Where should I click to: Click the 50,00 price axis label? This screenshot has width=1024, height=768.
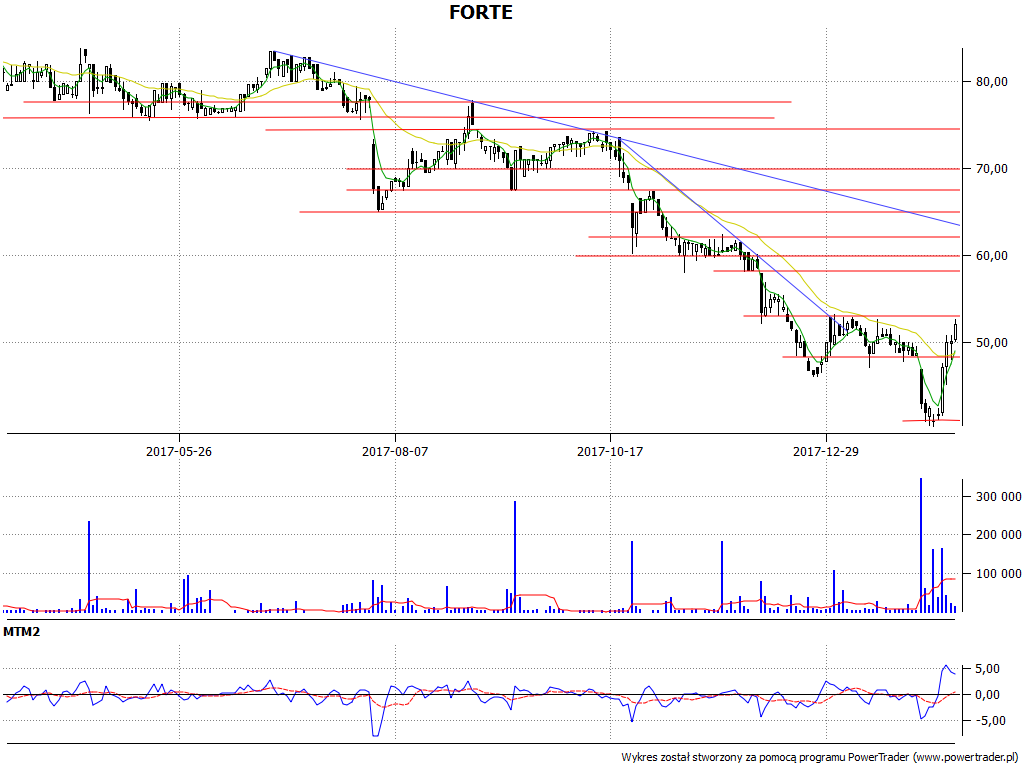[x=991, y=342]
